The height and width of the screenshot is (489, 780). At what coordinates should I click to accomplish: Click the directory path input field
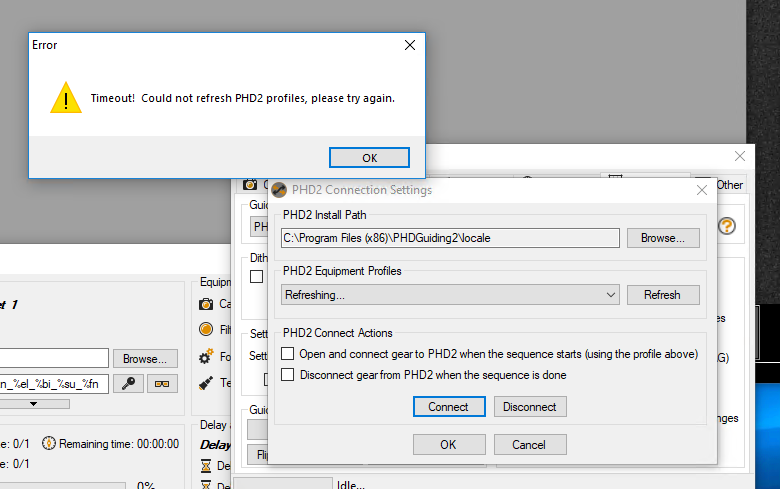(54, 358)
